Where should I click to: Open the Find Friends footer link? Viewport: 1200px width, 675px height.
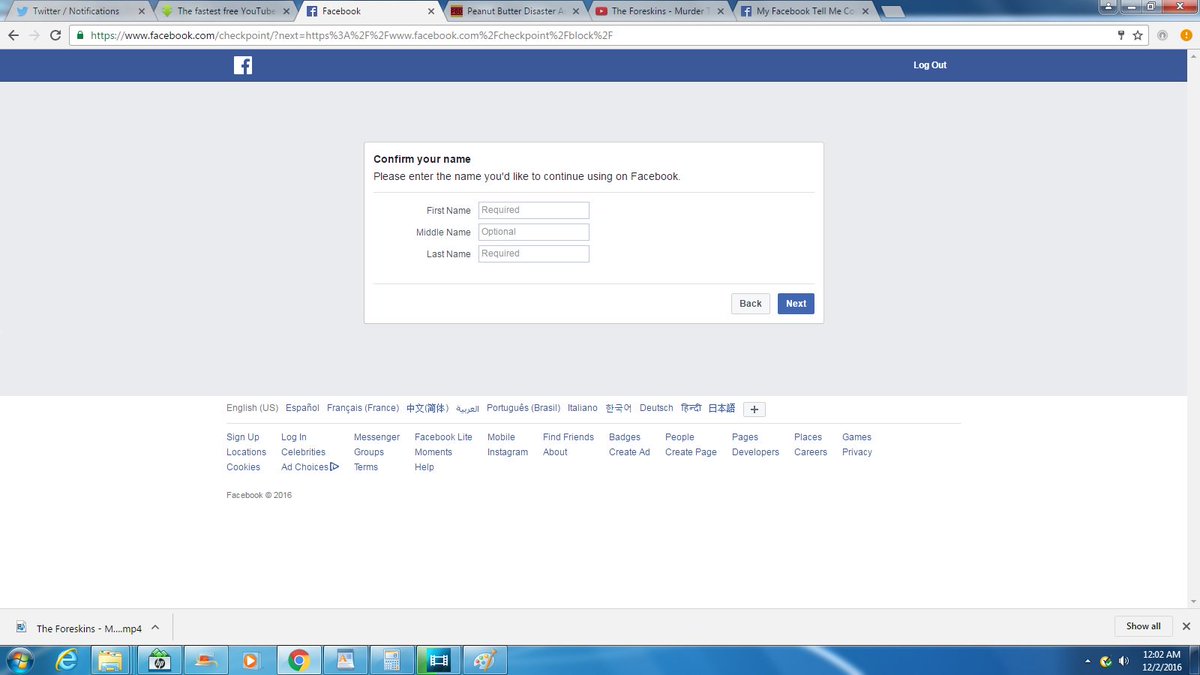click(568, 437)
